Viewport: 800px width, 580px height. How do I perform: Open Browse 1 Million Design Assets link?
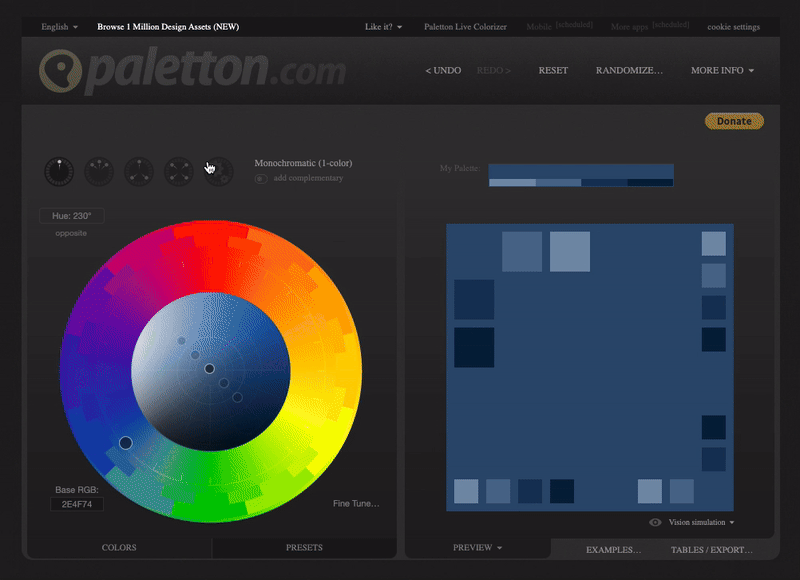tap(168, 27)
